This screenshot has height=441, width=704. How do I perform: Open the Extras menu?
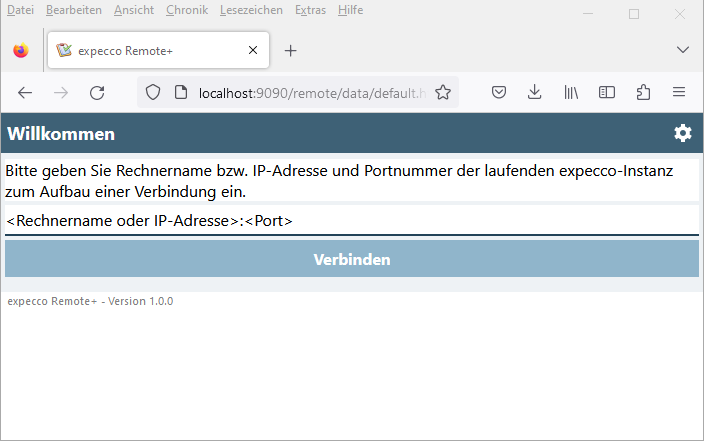coord(311,10)
